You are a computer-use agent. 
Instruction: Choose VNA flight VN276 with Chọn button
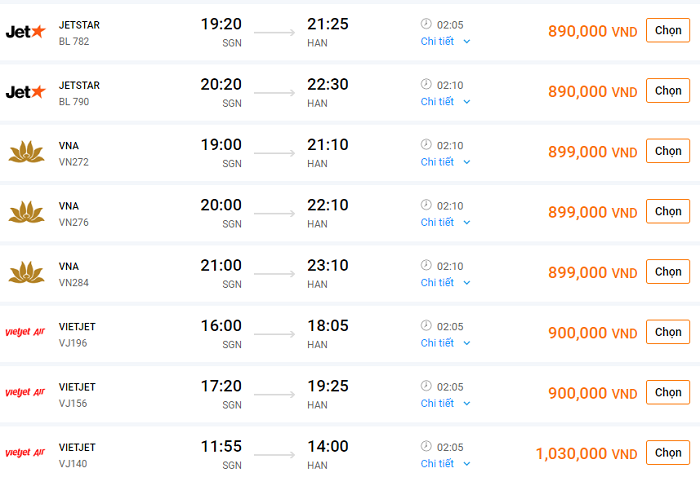point(667,211)
